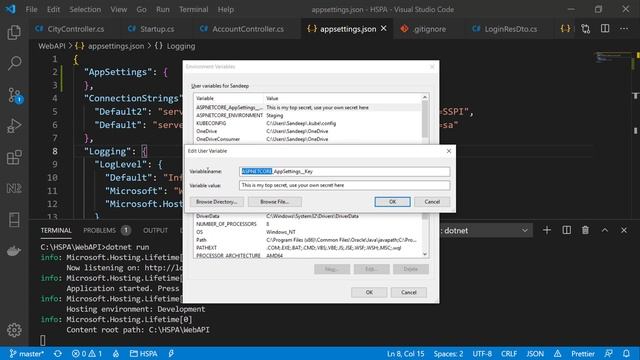This screenshot has height=360, width=640.
Task: Open the book icon view in activity bar
Action: point(14,220)
